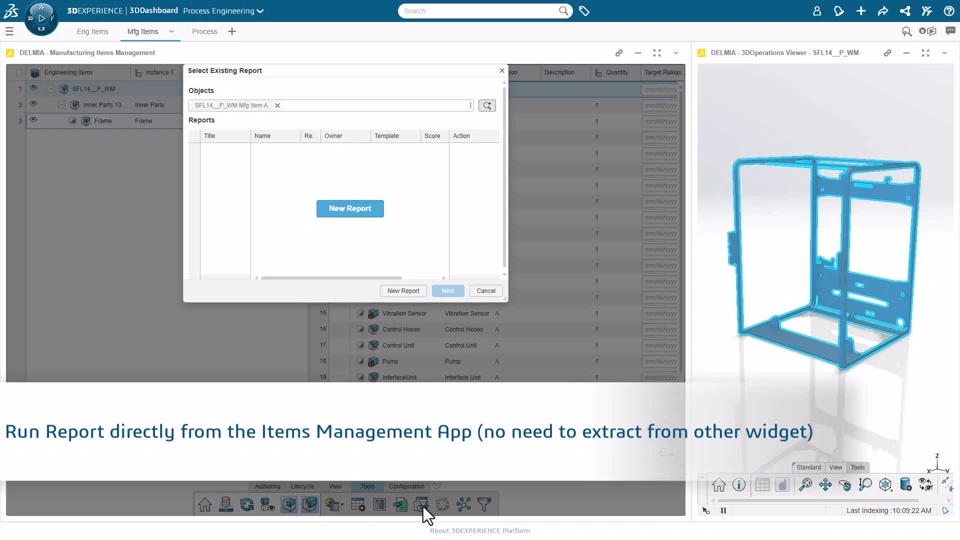Select the Pan arrows tool in viewer
Viewport: 960px width, 540px height.
pos(825,485)
